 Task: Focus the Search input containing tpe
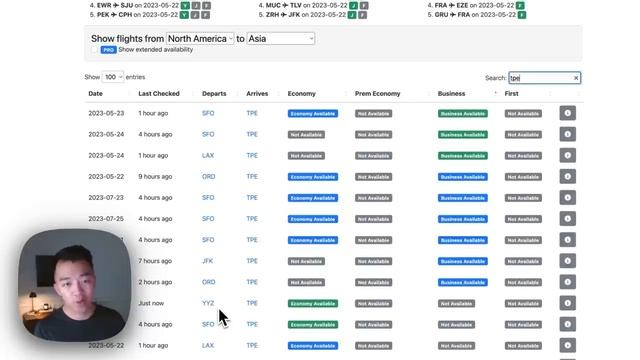pyautogui.click(x=544, y=78)
